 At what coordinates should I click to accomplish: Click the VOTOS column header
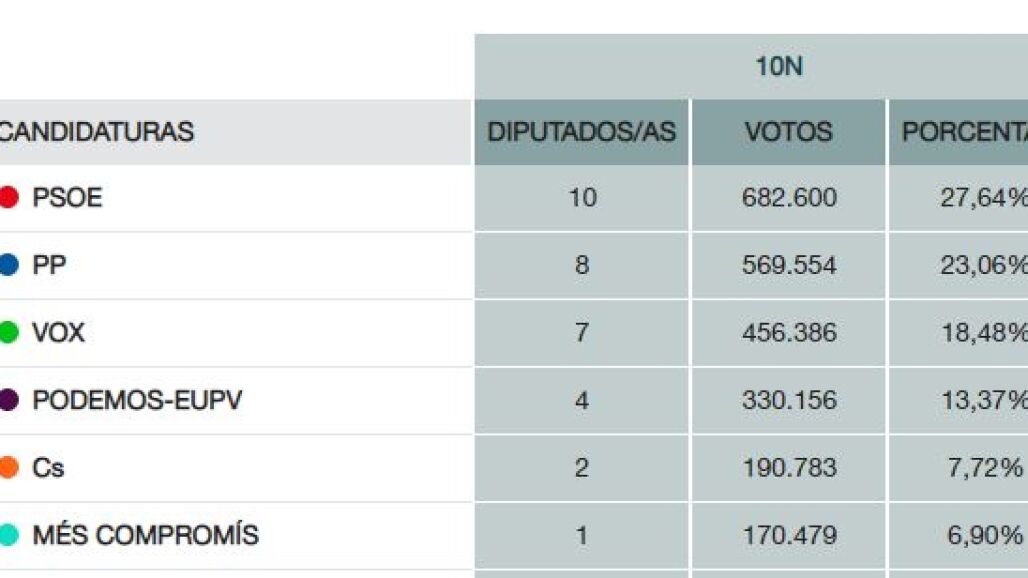tap(788, 132)
